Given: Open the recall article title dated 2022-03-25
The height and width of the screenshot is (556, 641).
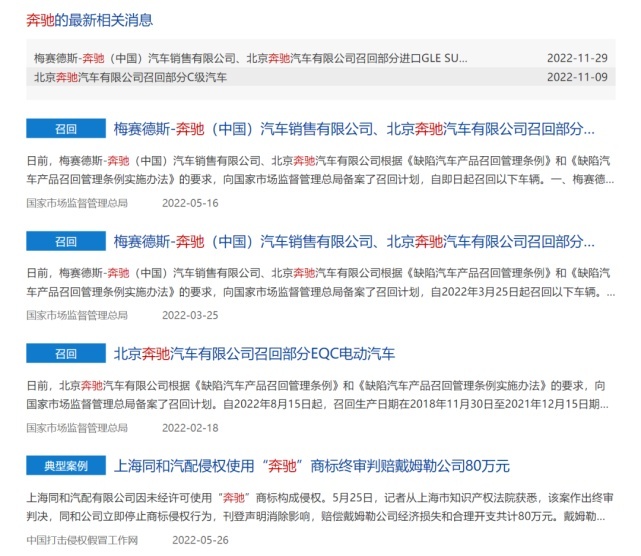Looking at the screenshot, I should (x=354, y=242).
